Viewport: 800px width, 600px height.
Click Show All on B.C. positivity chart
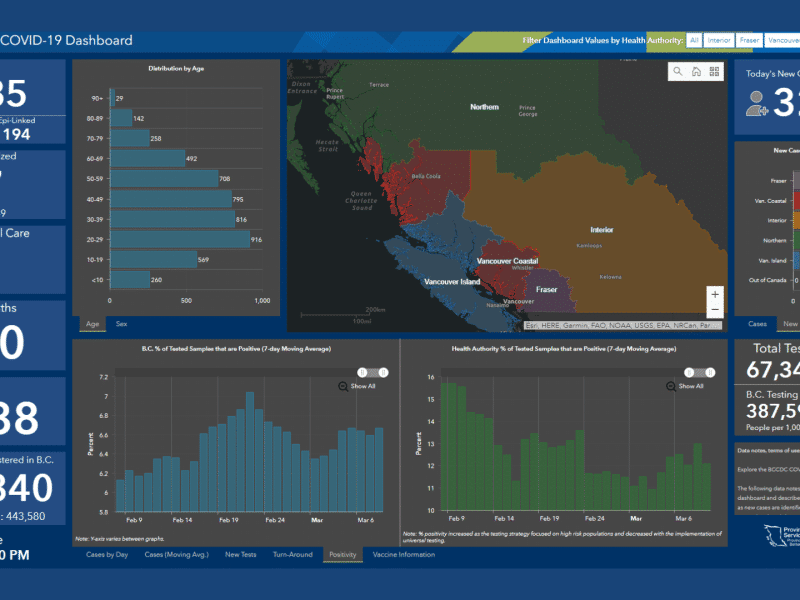(363, 386)
